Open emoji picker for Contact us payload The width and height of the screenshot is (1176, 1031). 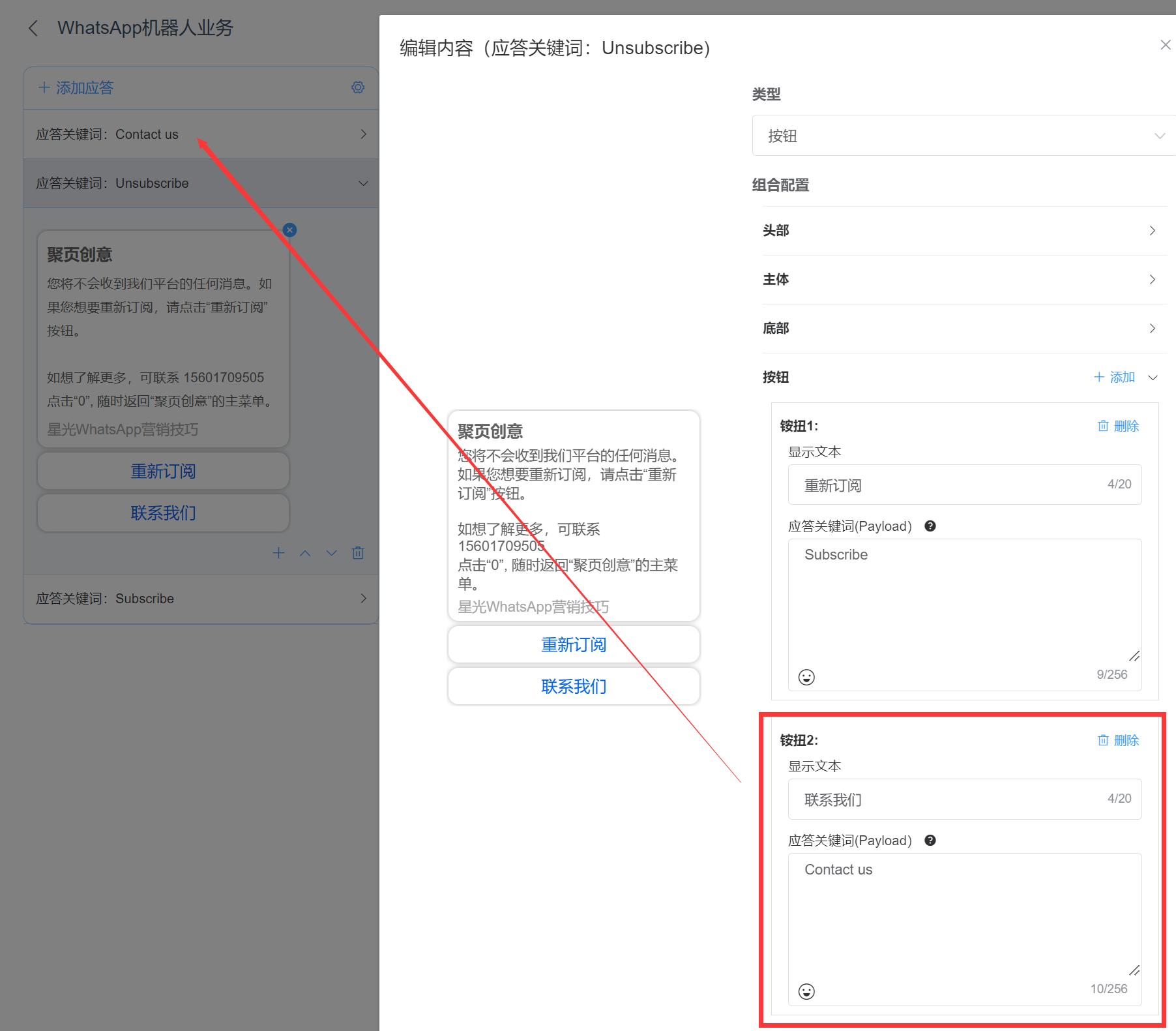tap(806, 992)
